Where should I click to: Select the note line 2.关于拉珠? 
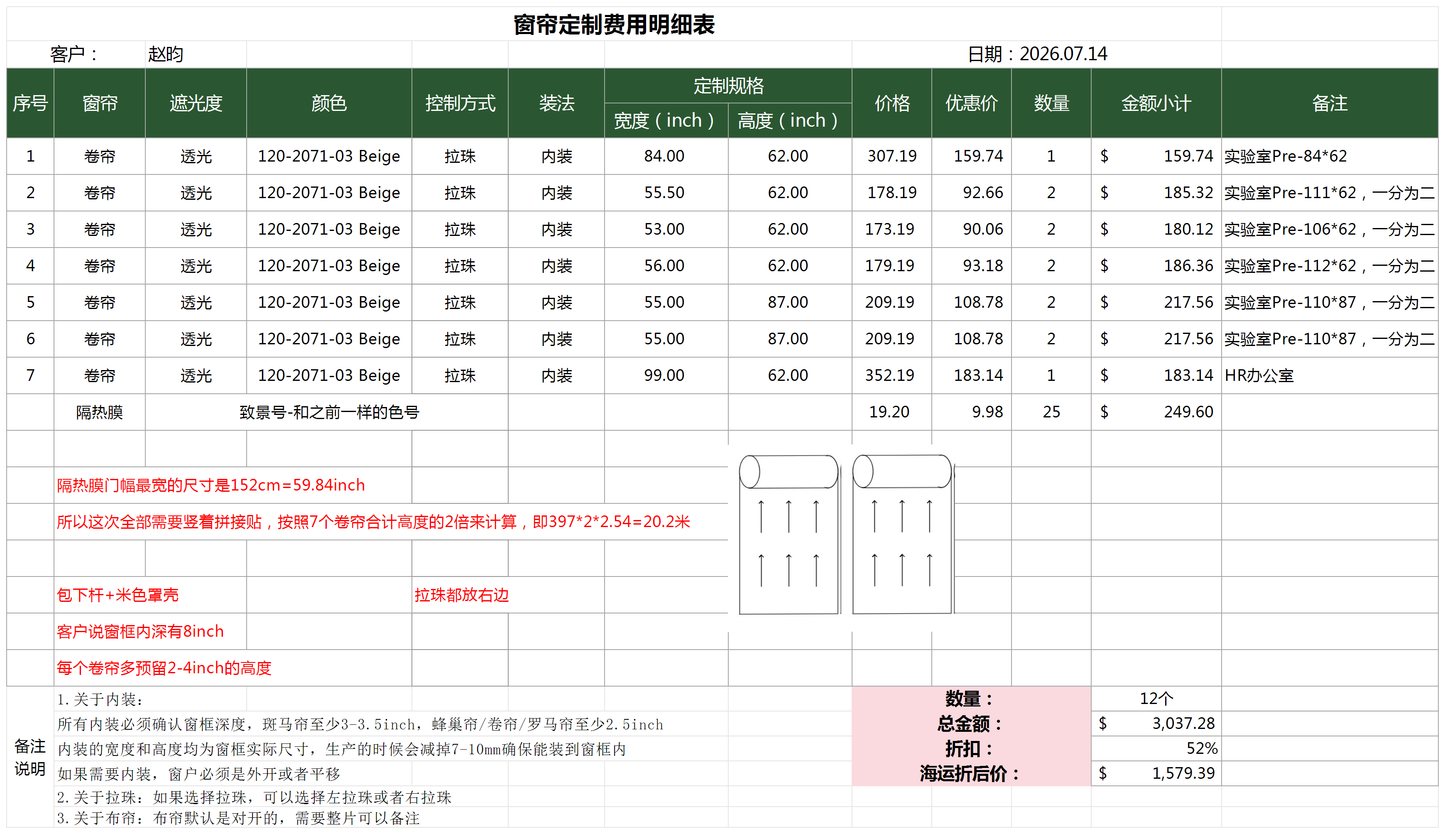click(255, 798)
